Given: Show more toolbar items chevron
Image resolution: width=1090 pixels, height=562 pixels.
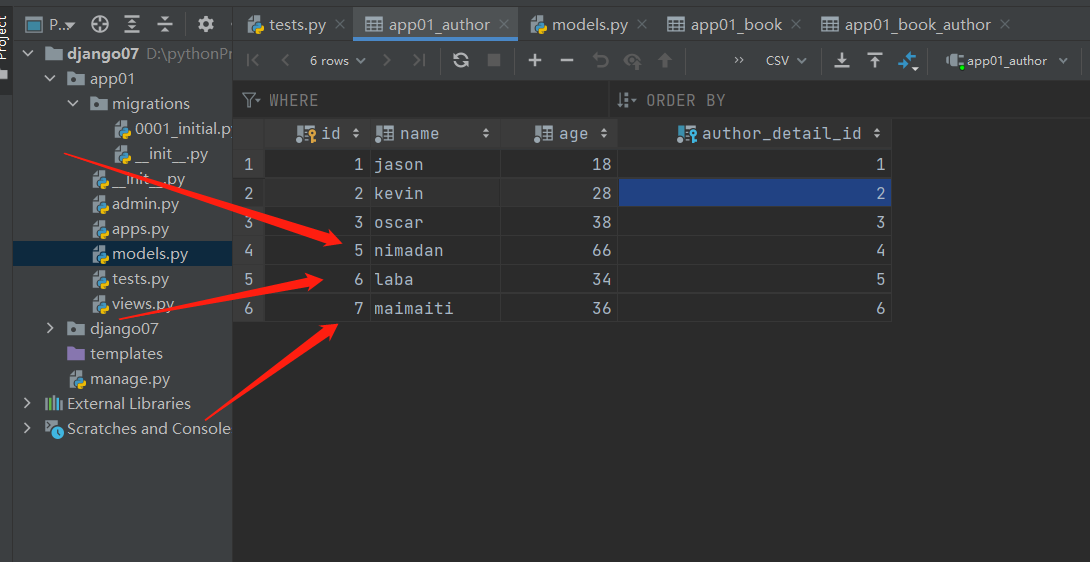Looking at the screenshot, I should pos(739,61).
